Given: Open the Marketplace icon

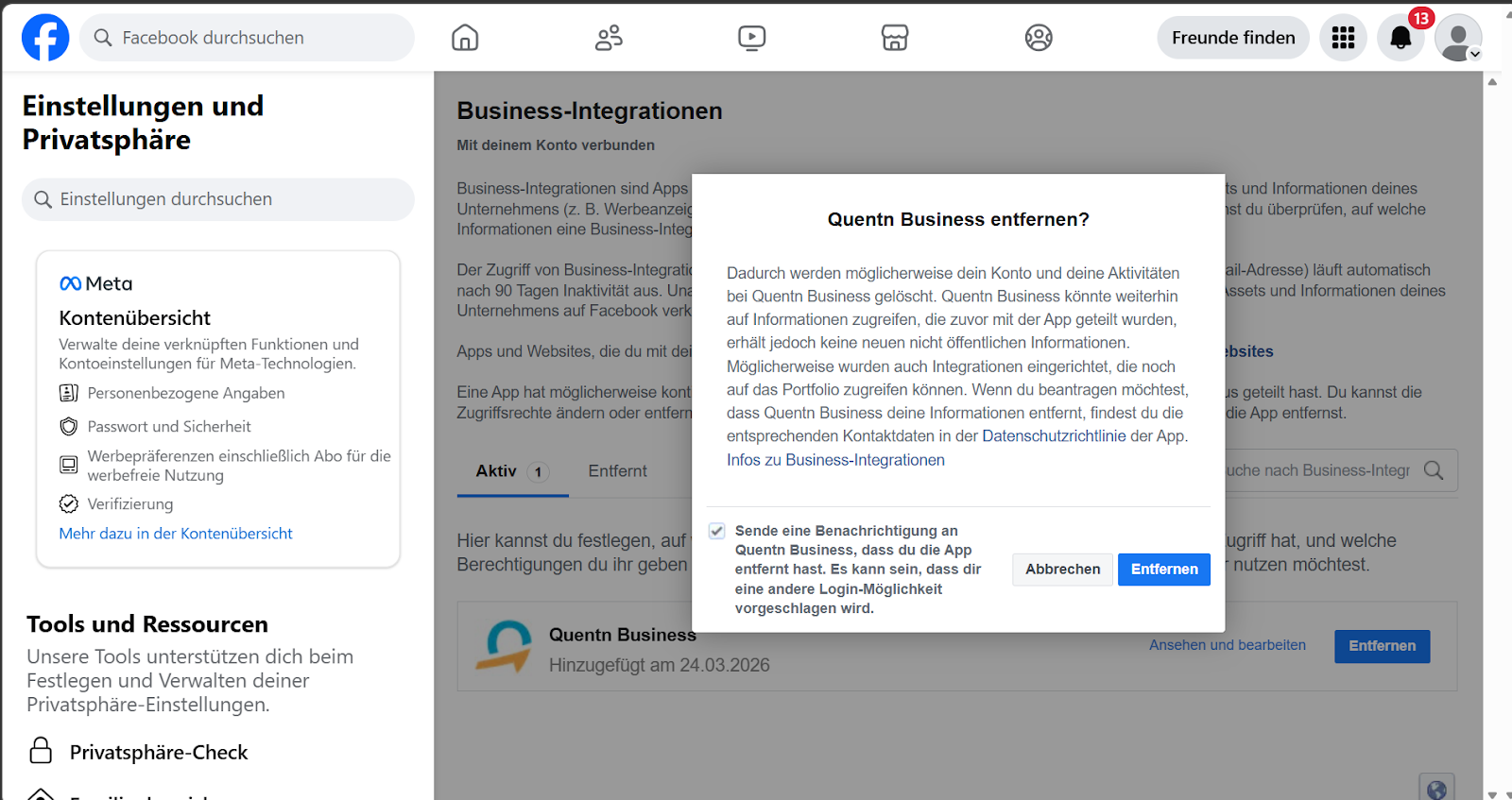Looking at the screenshot, I should coord(895,38).
